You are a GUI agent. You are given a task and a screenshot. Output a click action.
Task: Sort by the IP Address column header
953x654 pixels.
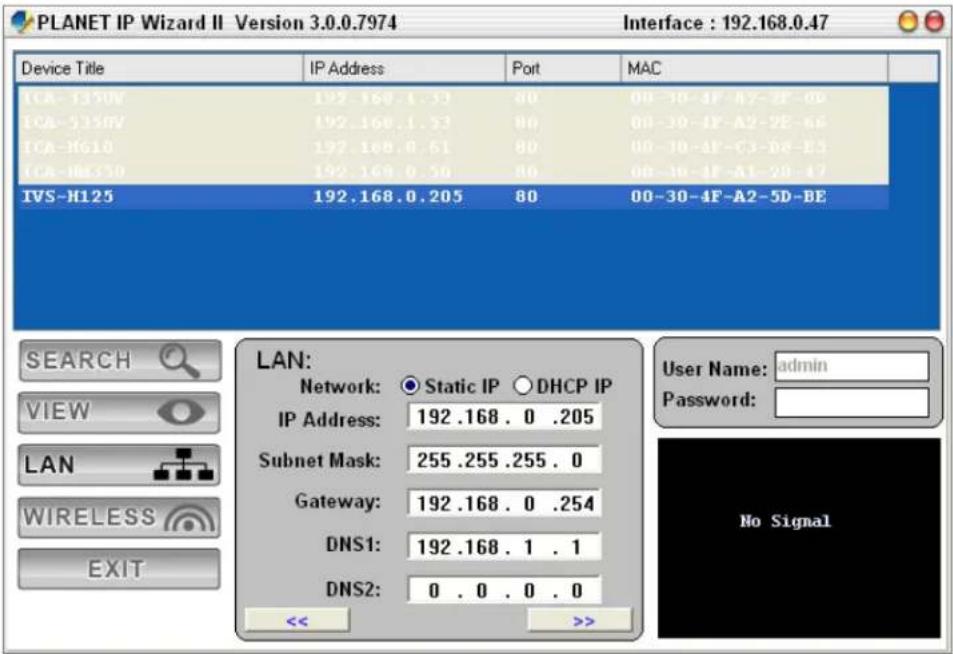[404, 68]
